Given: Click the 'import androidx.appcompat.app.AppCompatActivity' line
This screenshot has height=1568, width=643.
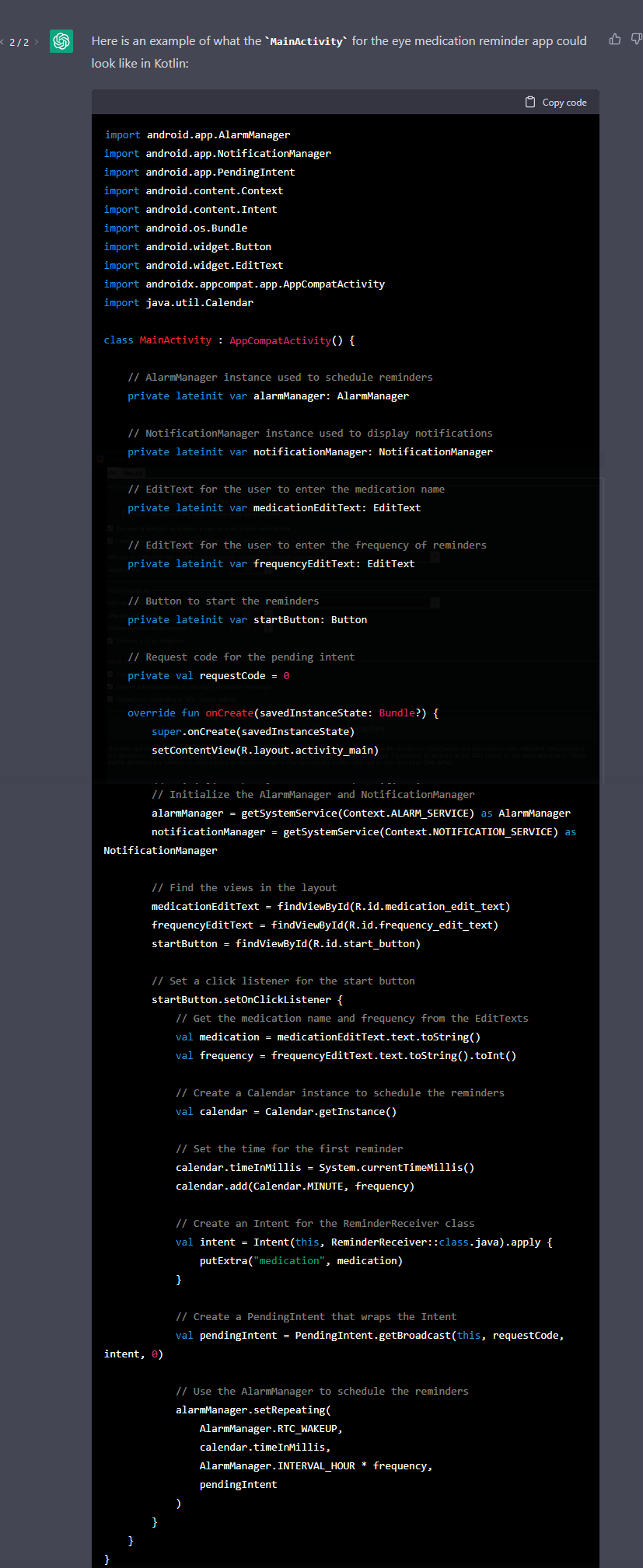Looking at the screenshot, I should coord(245,284).
